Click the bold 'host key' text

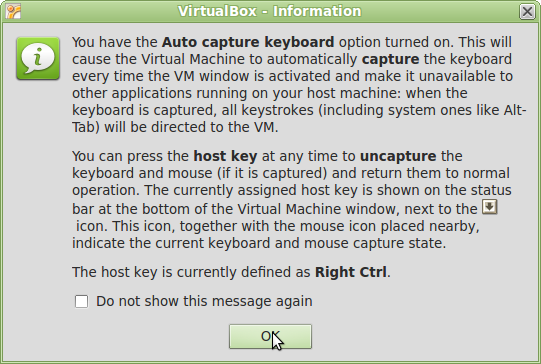(225, 156)
